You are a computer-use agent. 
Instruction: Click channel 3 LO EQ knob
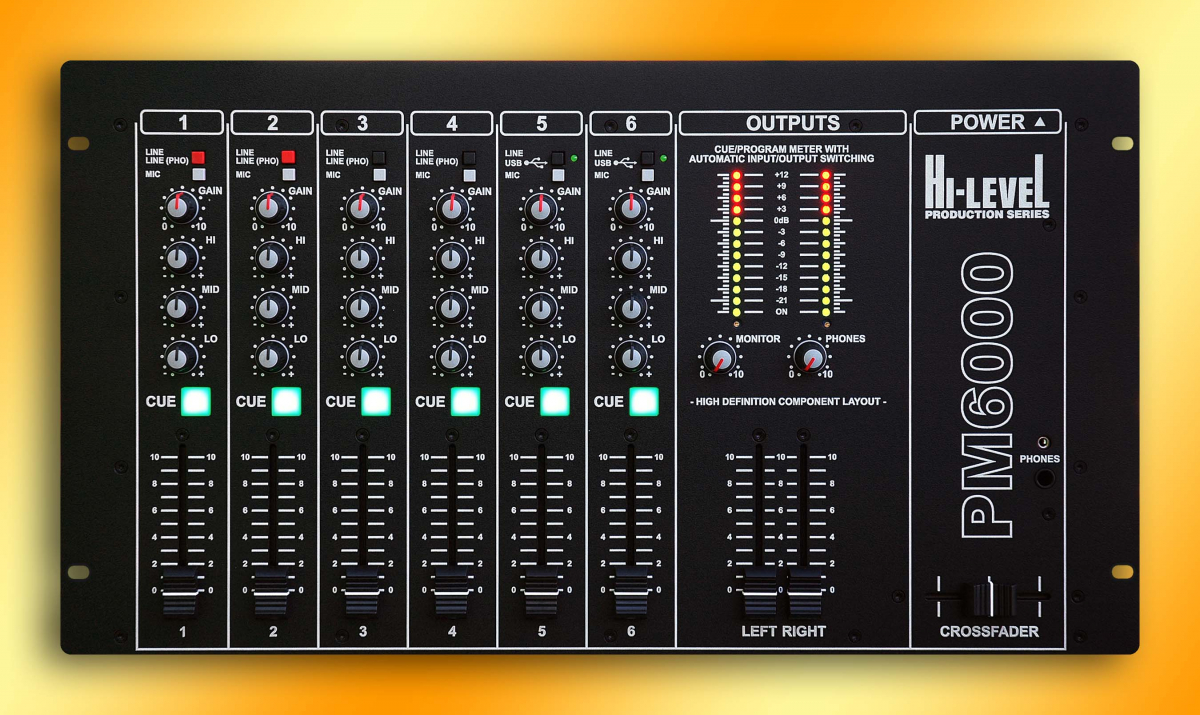pos(362,356)
